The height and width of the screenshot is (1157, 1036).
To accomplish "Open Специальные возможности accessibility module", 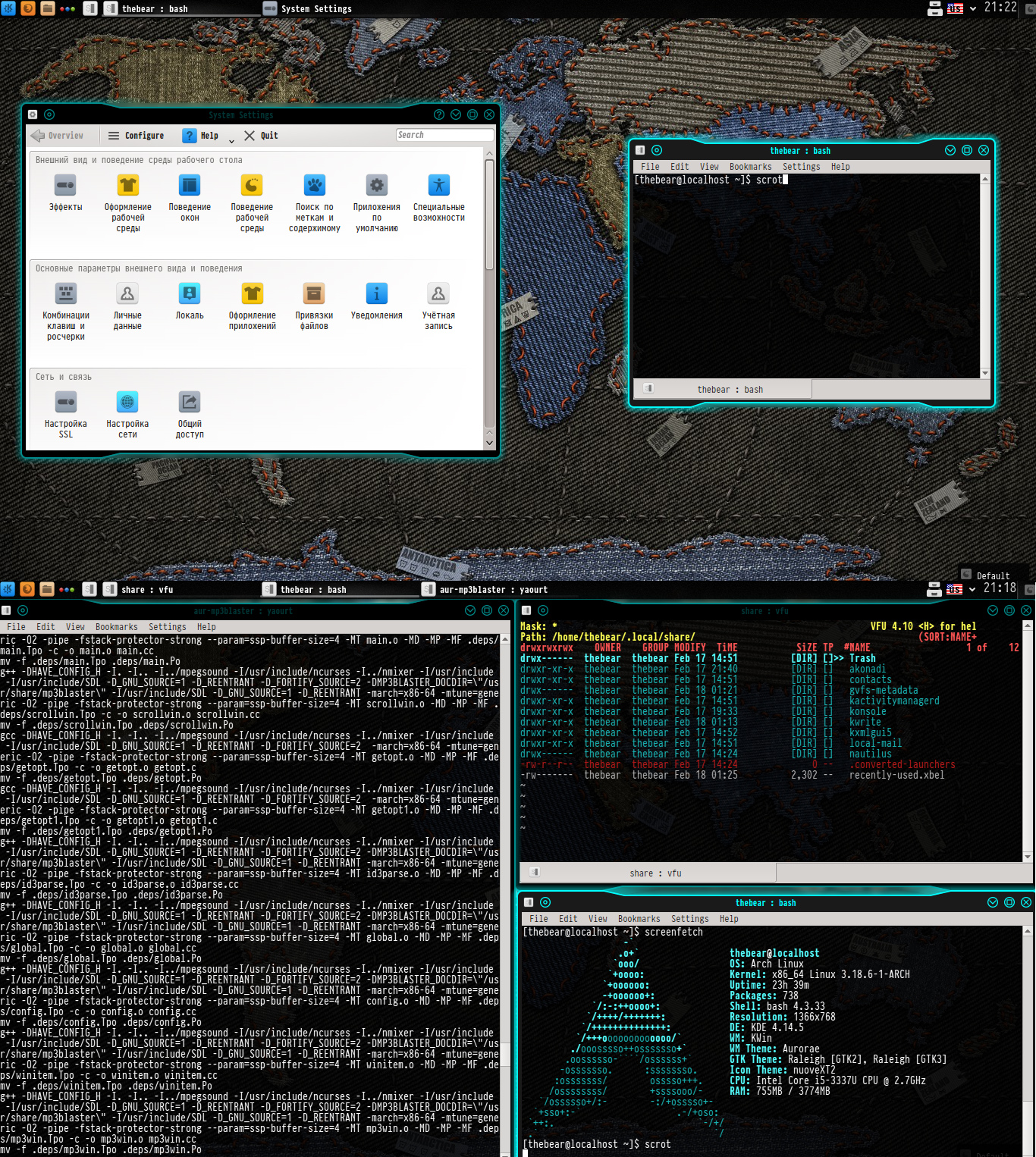I will (439, 197).
